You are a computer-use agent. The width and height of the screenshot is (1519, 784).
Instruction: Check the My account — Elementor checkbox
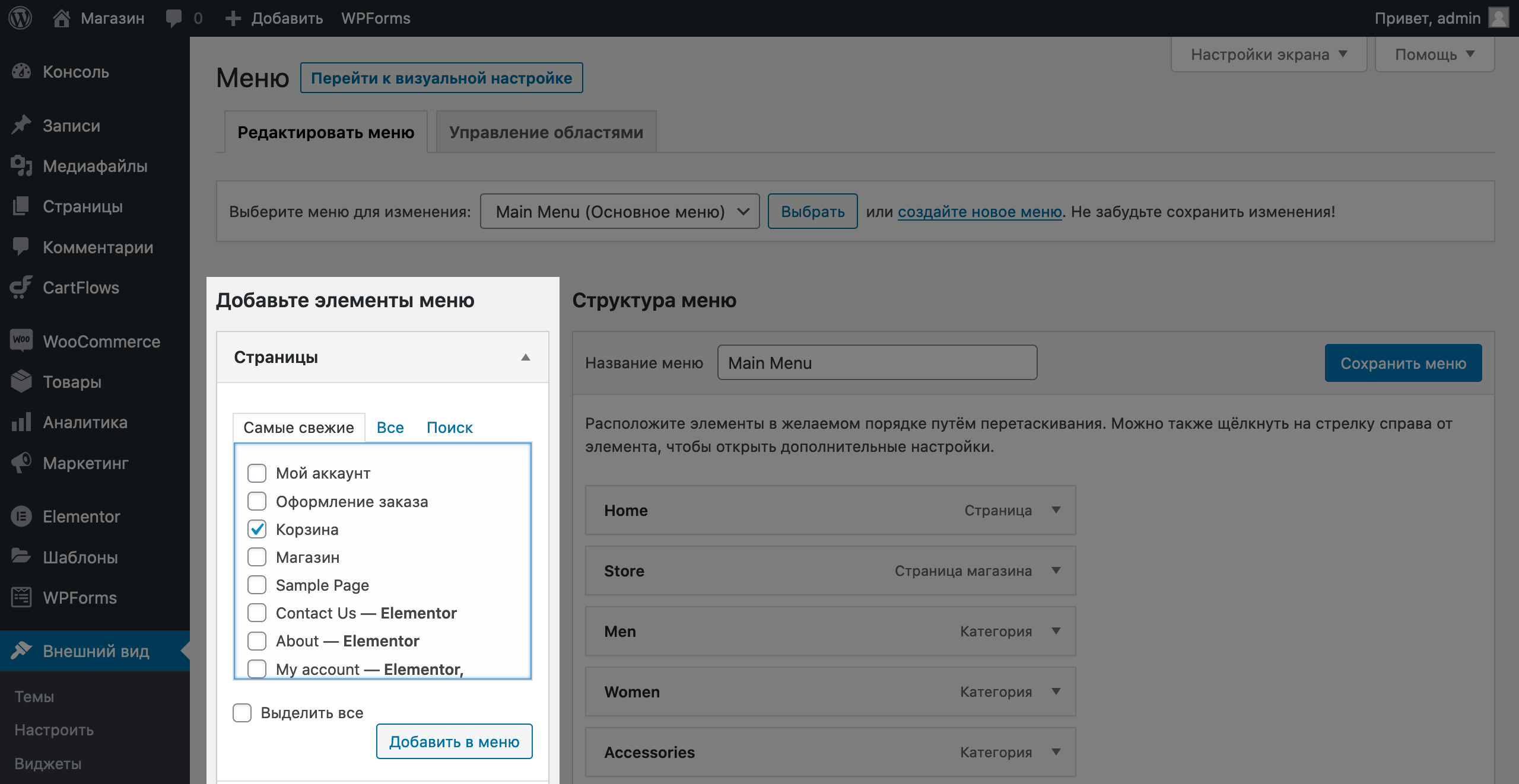[257, 668]
